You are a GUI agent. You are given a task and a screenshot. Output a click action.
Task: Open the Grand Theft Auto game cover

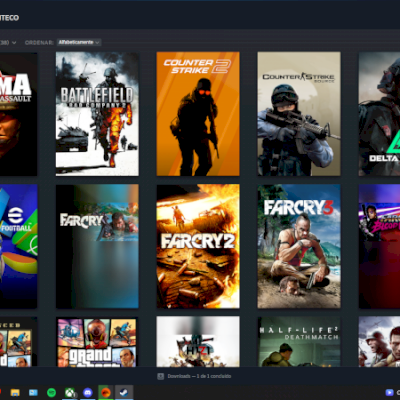pyautogui.click(x=97, y=342)
